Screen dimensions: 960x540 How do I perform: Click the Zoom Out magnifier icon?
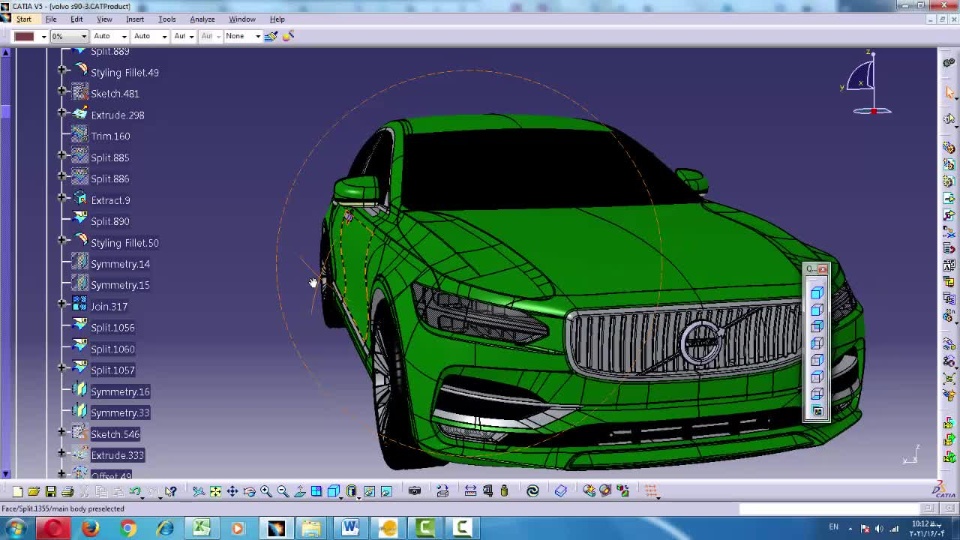tap(283, 491)
